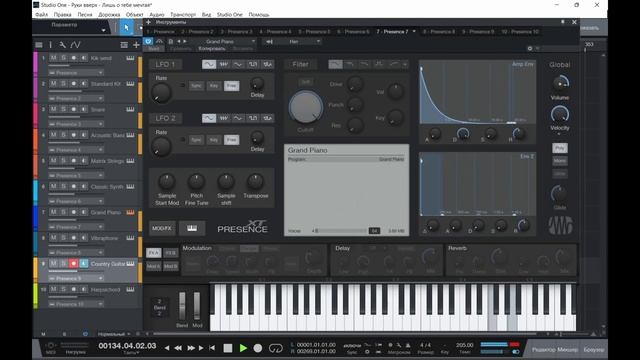Viewport: 640px width, 360px height.
Task: Open the Транспорт menu
Action: pyautogui.click(x=183, y=14)
